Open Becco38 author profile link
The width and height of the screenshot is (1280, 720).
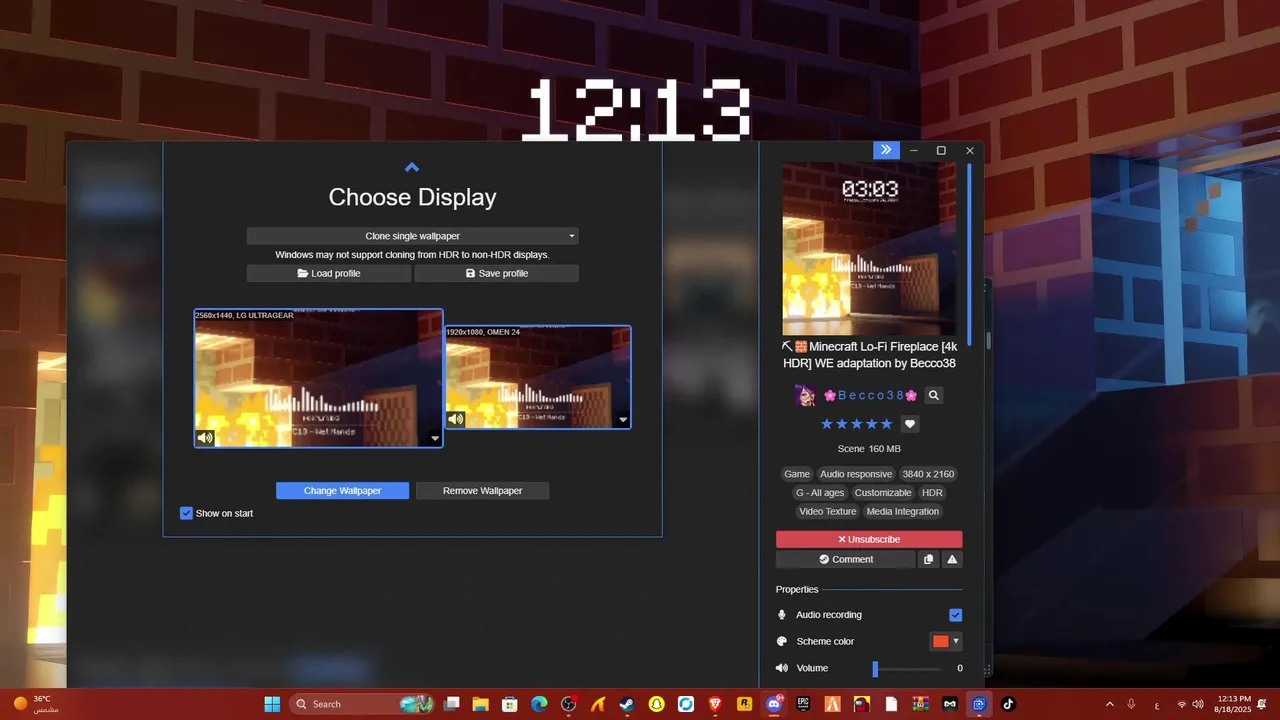pyautogui.click(x=870, y=395)
